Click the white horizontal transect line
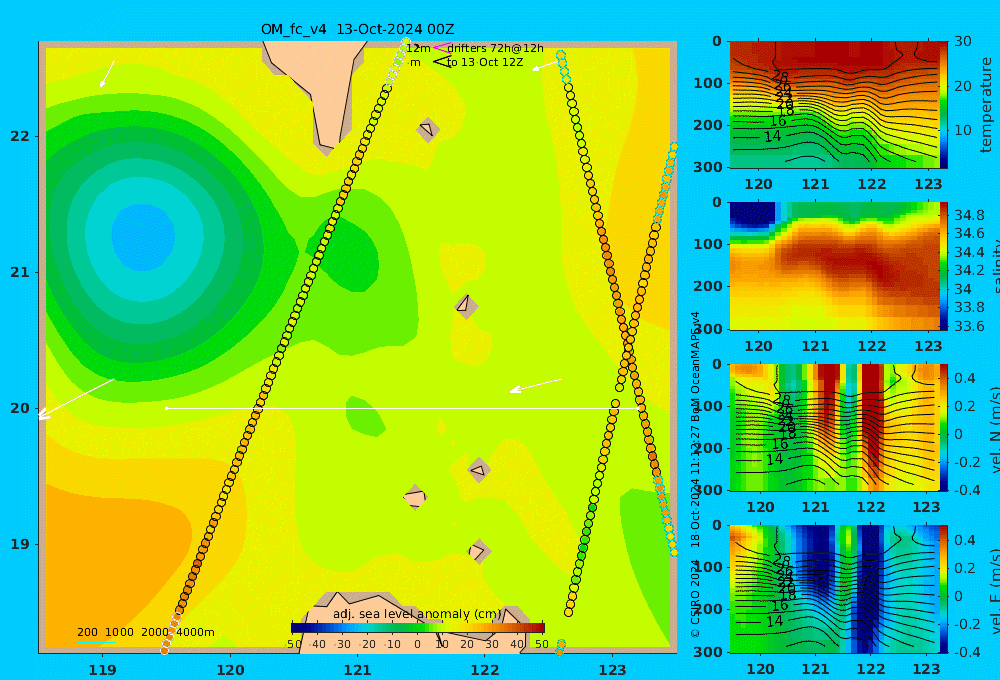1000x680 pixels. 402,408
